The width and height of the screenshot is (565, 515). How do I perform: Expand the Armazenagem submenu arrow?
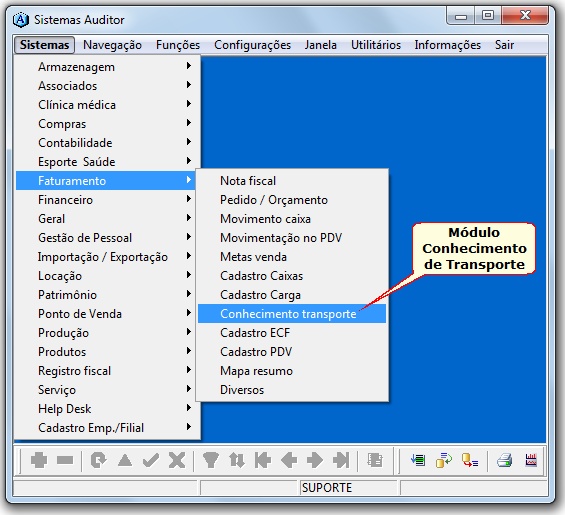[x=188, y=66]
